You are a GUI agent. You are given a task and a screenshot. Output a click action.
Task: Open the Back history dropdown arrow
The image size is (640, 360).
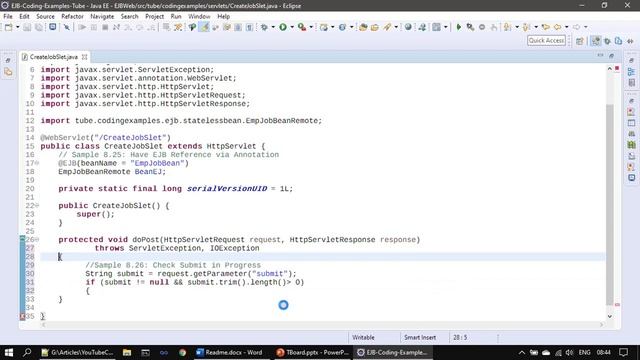[x=567, y=27]
